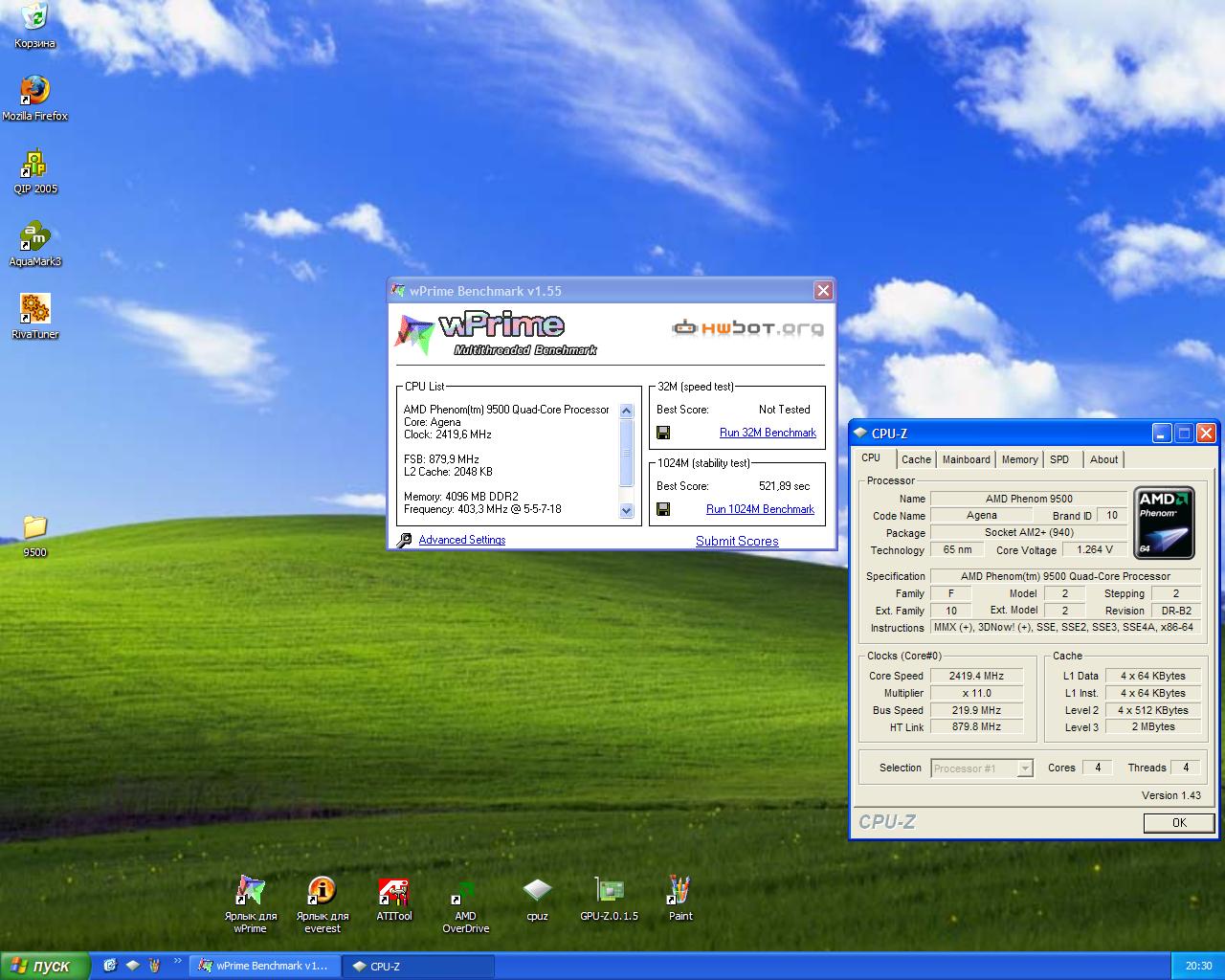This screenshot has height=980, width=1225.
Task: Click the Name field AMD Phenom 9500
Action: pyautogui.click(x=1029, y=499)
